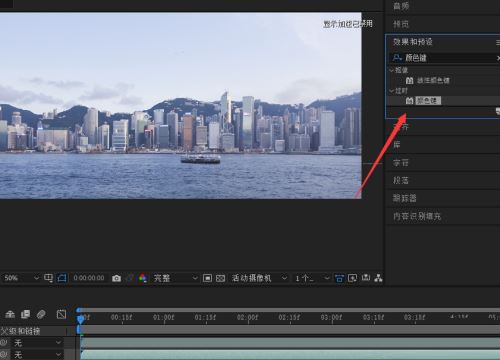Select the second layer's duration bar
The image size is (500, 360).
290,355
